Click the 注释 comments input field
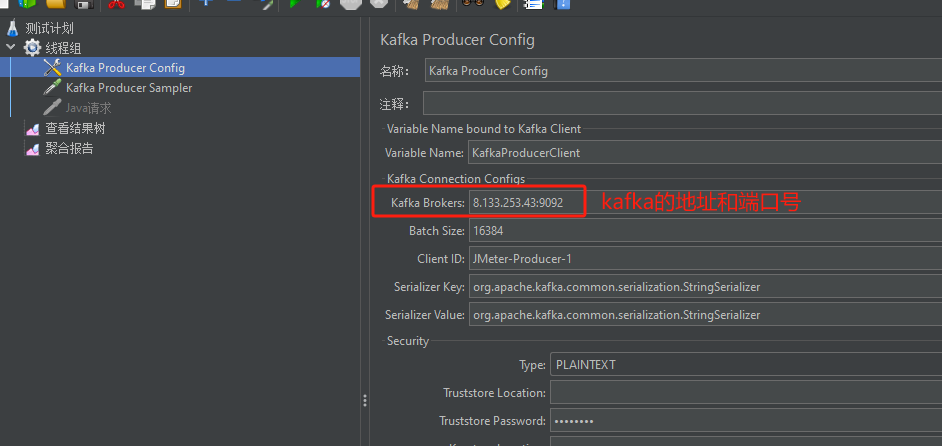 (682, 103)
